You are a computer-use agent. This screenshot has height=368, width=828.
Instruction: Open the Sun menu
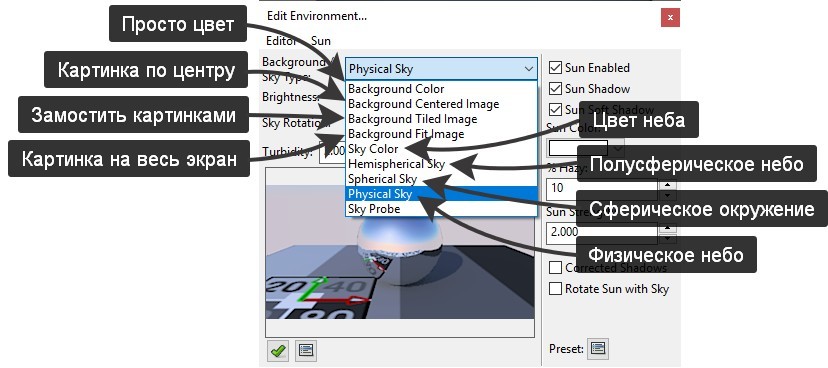(x=321, y=41)
